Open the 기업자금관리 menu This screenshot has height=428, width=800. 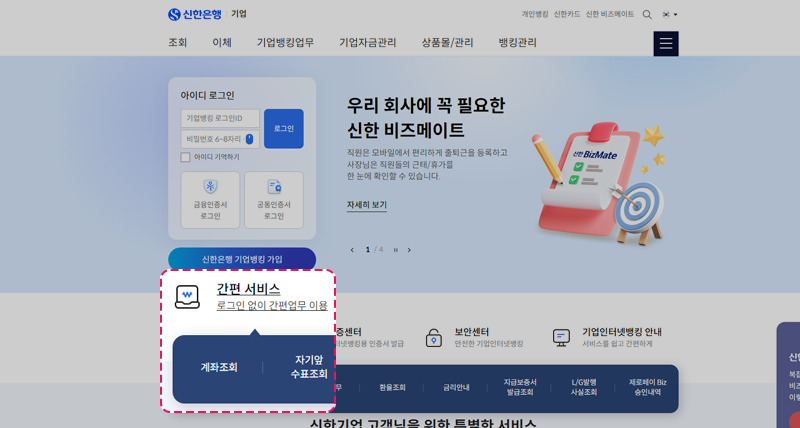pos(368,43)
